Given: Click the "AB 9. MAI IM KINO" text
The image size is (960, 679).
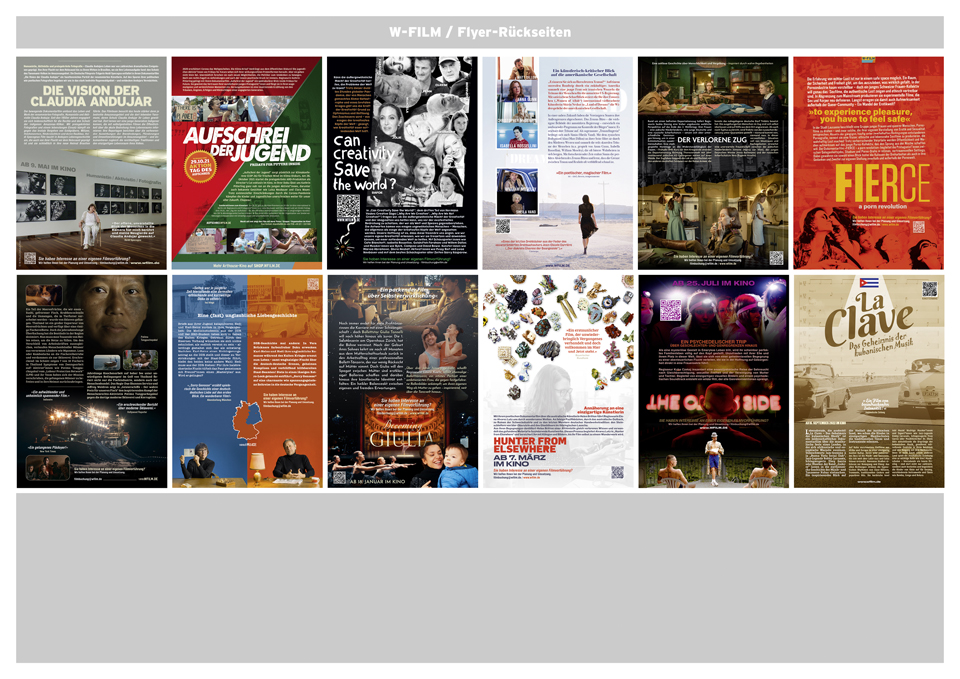Looking at the screenshot, I should pos(48,167).
